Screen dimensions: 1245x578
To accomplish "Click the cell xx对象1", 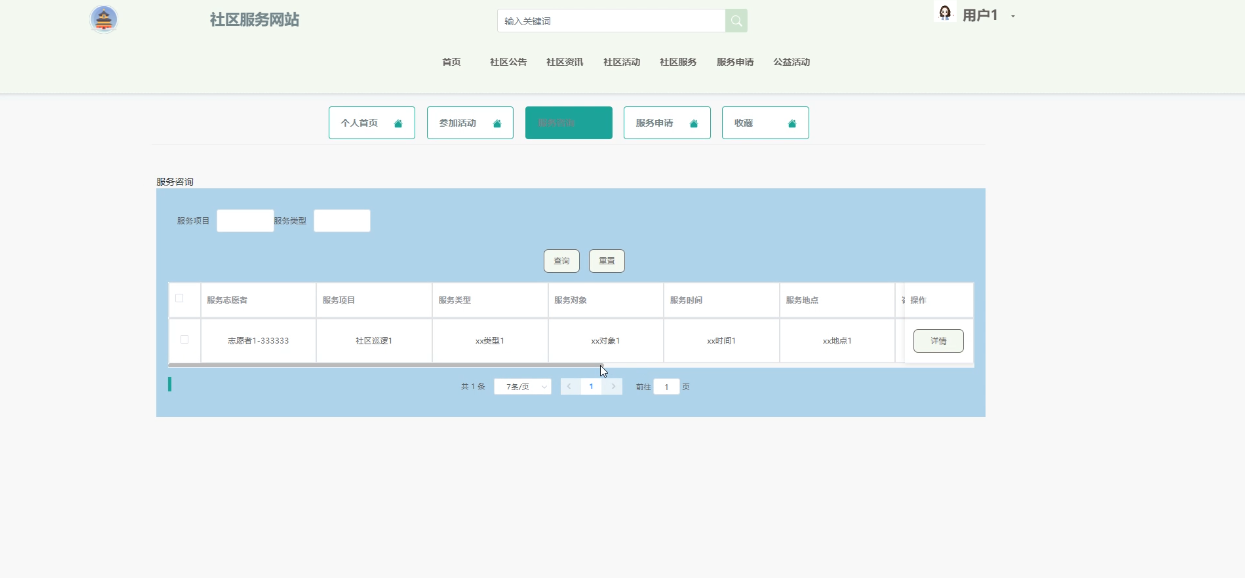I will [x=606, y=341].
